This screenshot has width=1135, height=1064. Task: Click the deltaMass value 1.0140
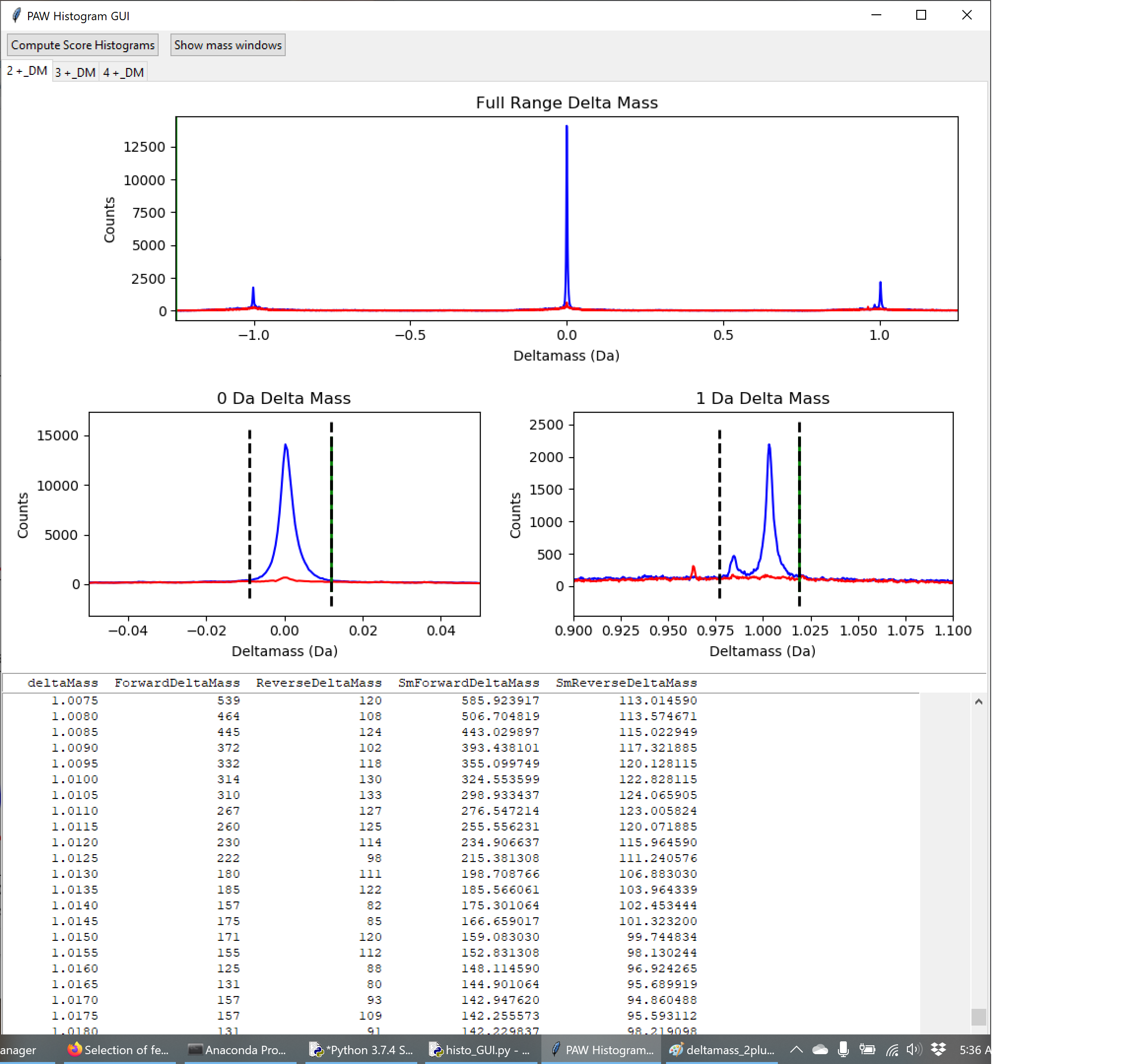[75, 905]
